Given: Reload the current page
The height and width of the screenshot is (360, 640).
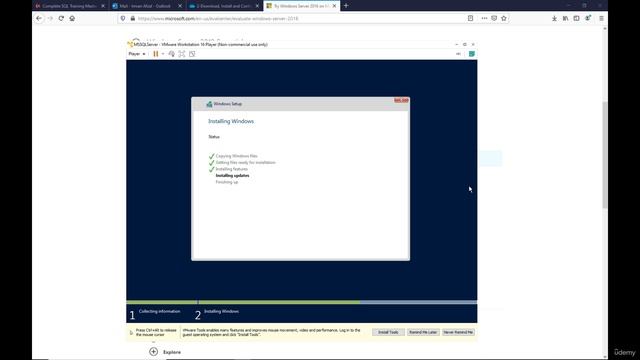Looking at the screenshot, I should click(61, 18).
